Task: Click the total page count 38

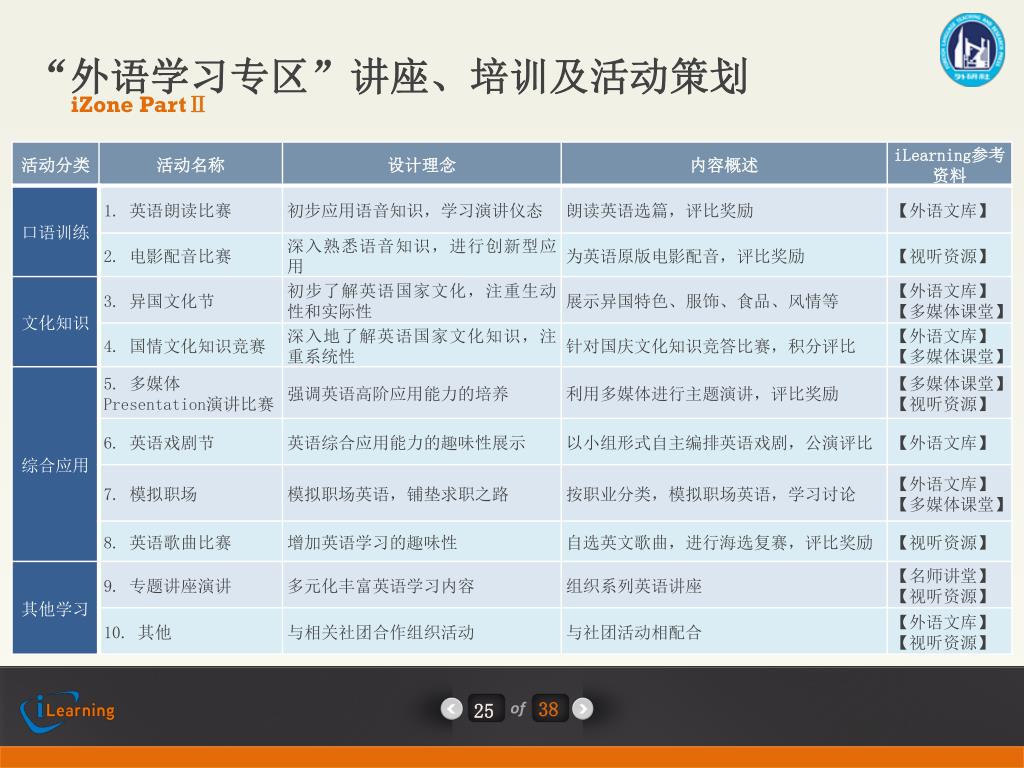Action: click(548, 709)
